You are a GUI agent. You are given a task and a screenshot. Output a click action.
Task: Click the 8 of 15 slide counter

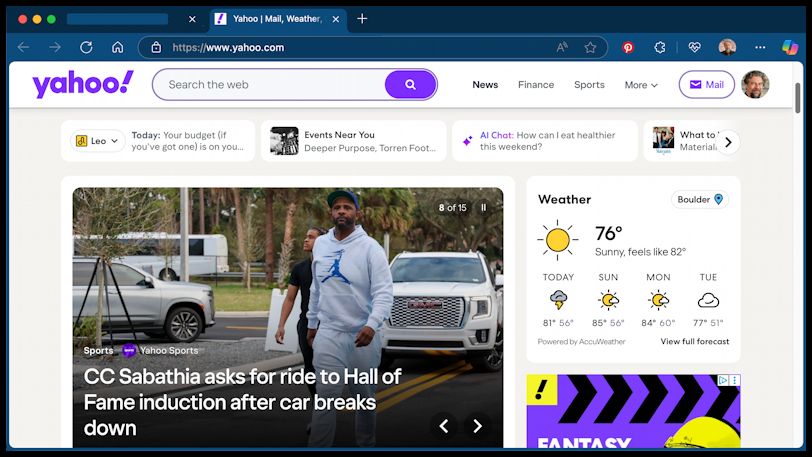[x=453, y=207]
